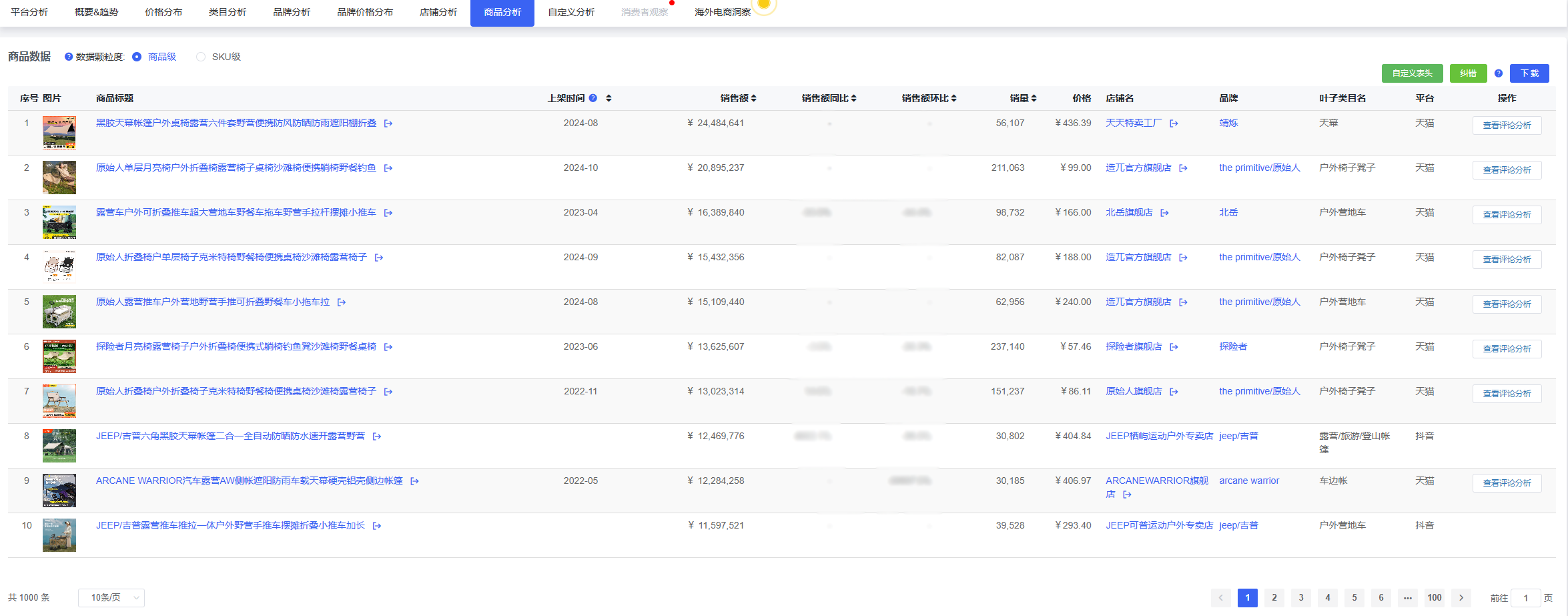Open brand link arcane warrior
This screenshot has height=616, width=1568.
tap(1249, 481)
